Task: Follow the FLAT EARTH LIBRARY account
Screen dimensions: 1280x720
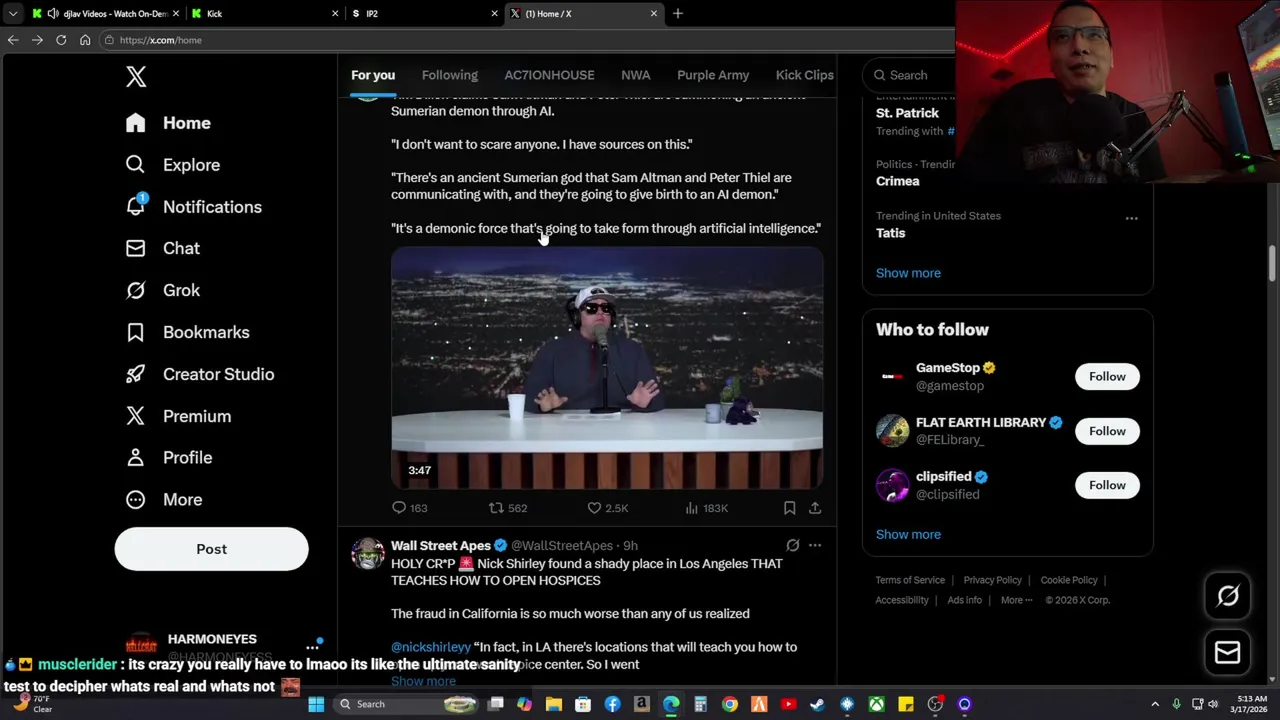Action: click(x=1107, y=431)
